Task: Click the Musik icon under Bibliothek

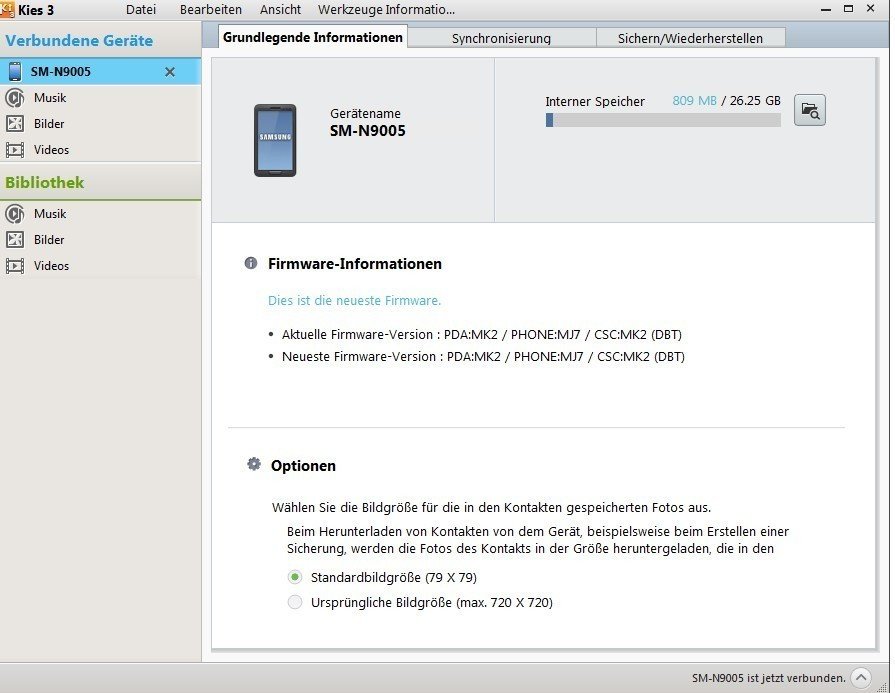Action: [15, 214]
